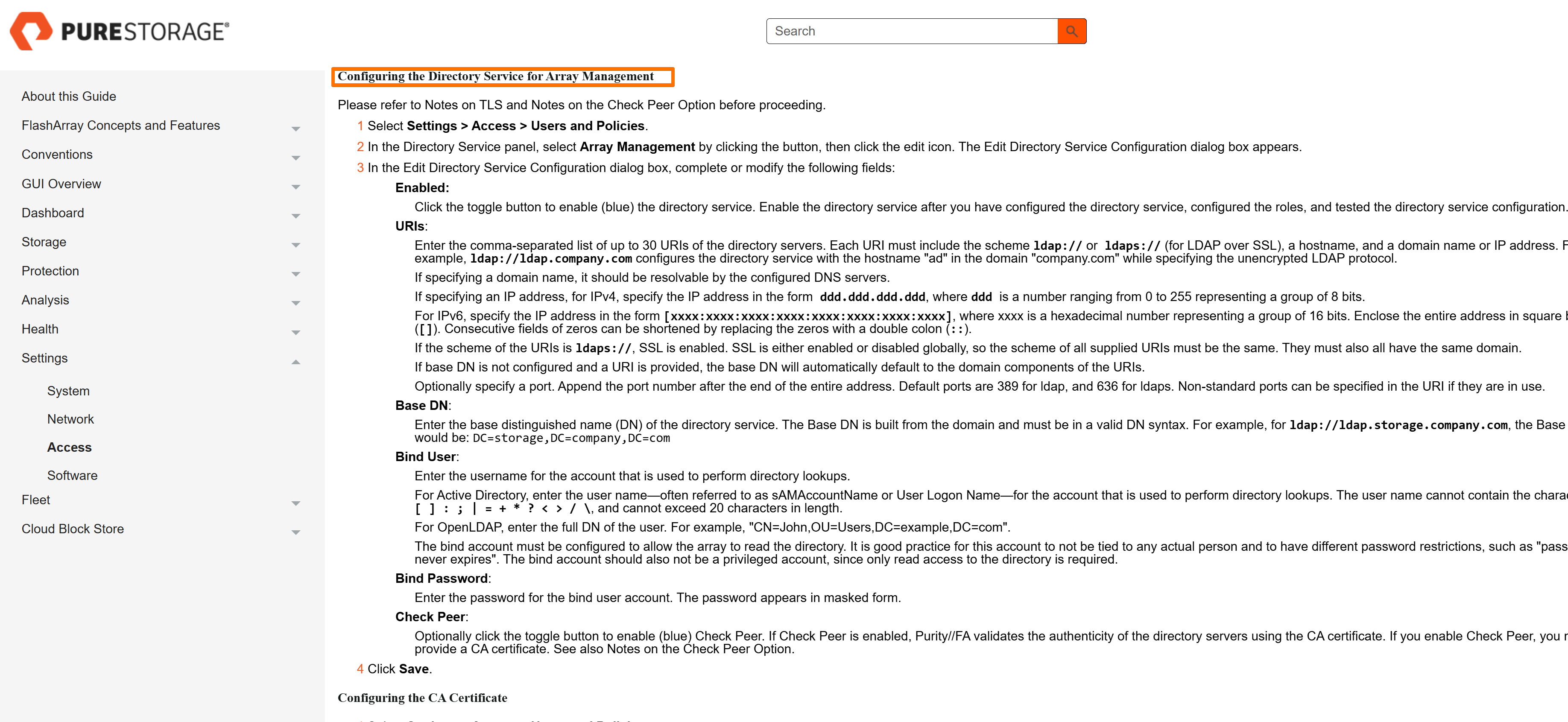Select the Access sidebar item

(x=70, y=447)
